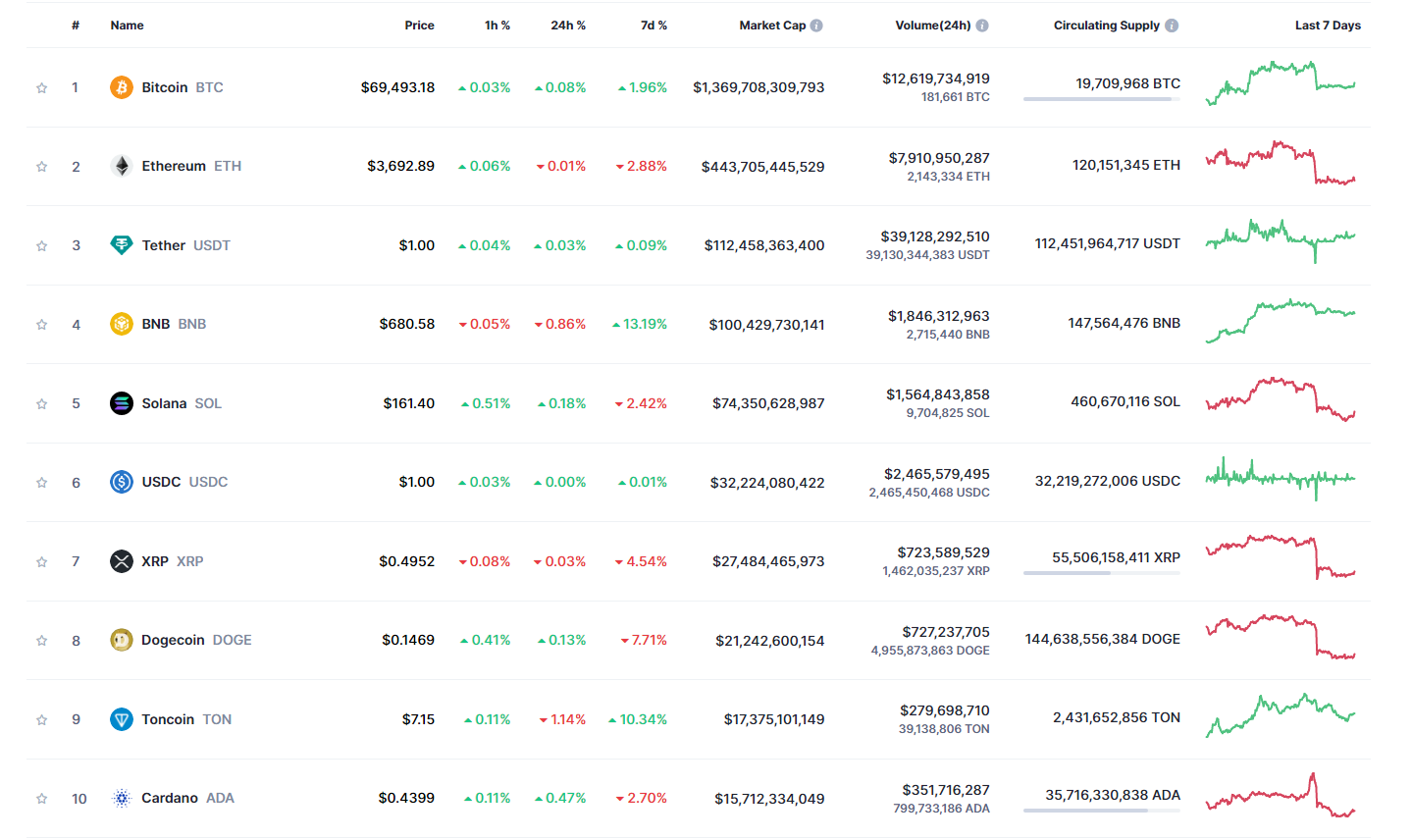Click the XRP price $0.4952

(407, 561)
